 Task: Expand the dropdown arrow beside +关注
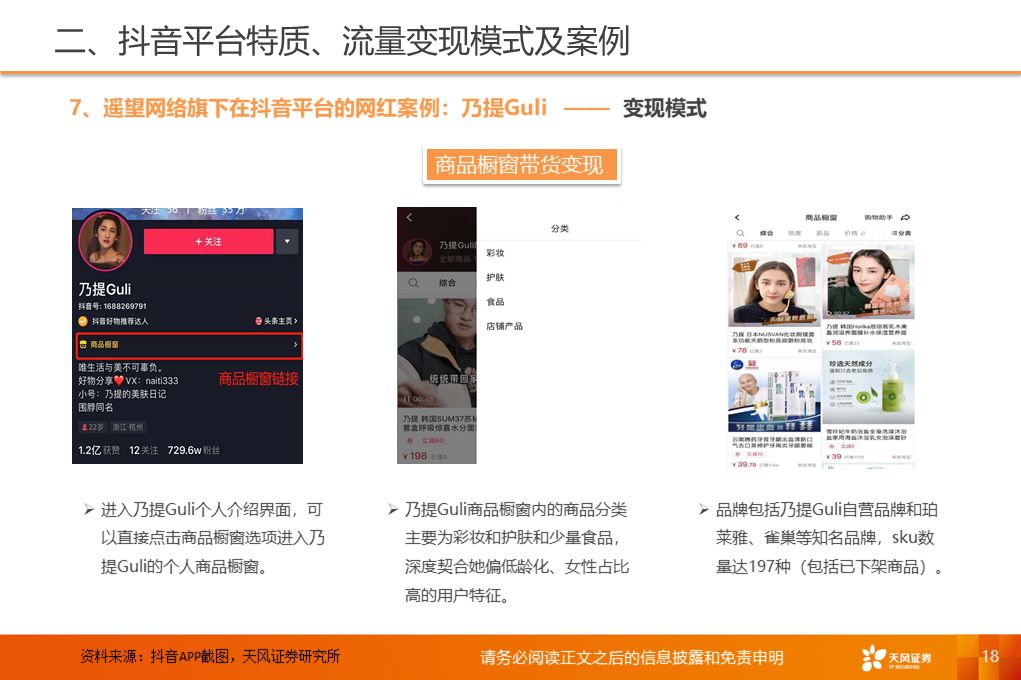click(x=287, y=242)
